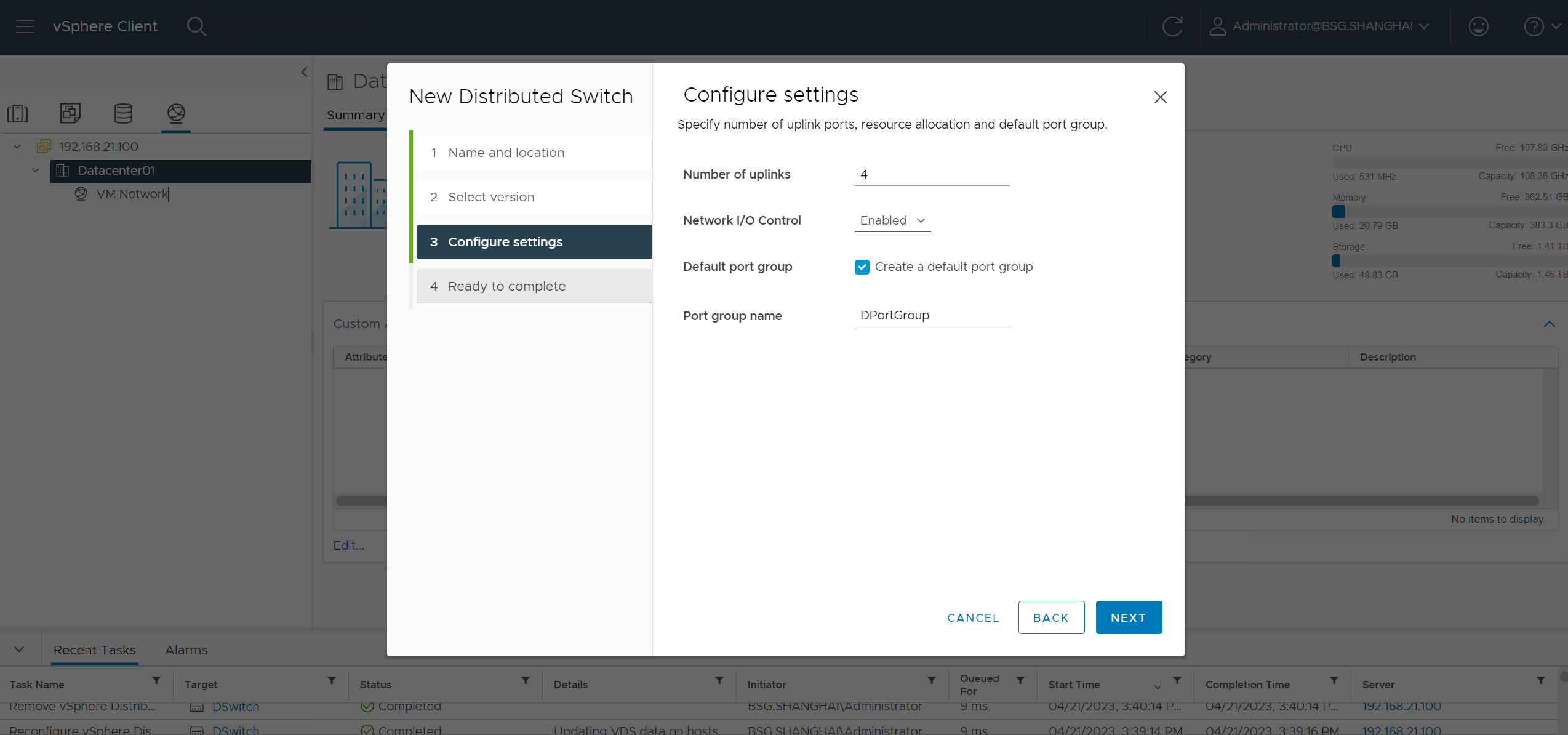Open the Hosts and Clusters inventory icon
The height and width of the screenshot is (735, 1568).
[18, 113]
